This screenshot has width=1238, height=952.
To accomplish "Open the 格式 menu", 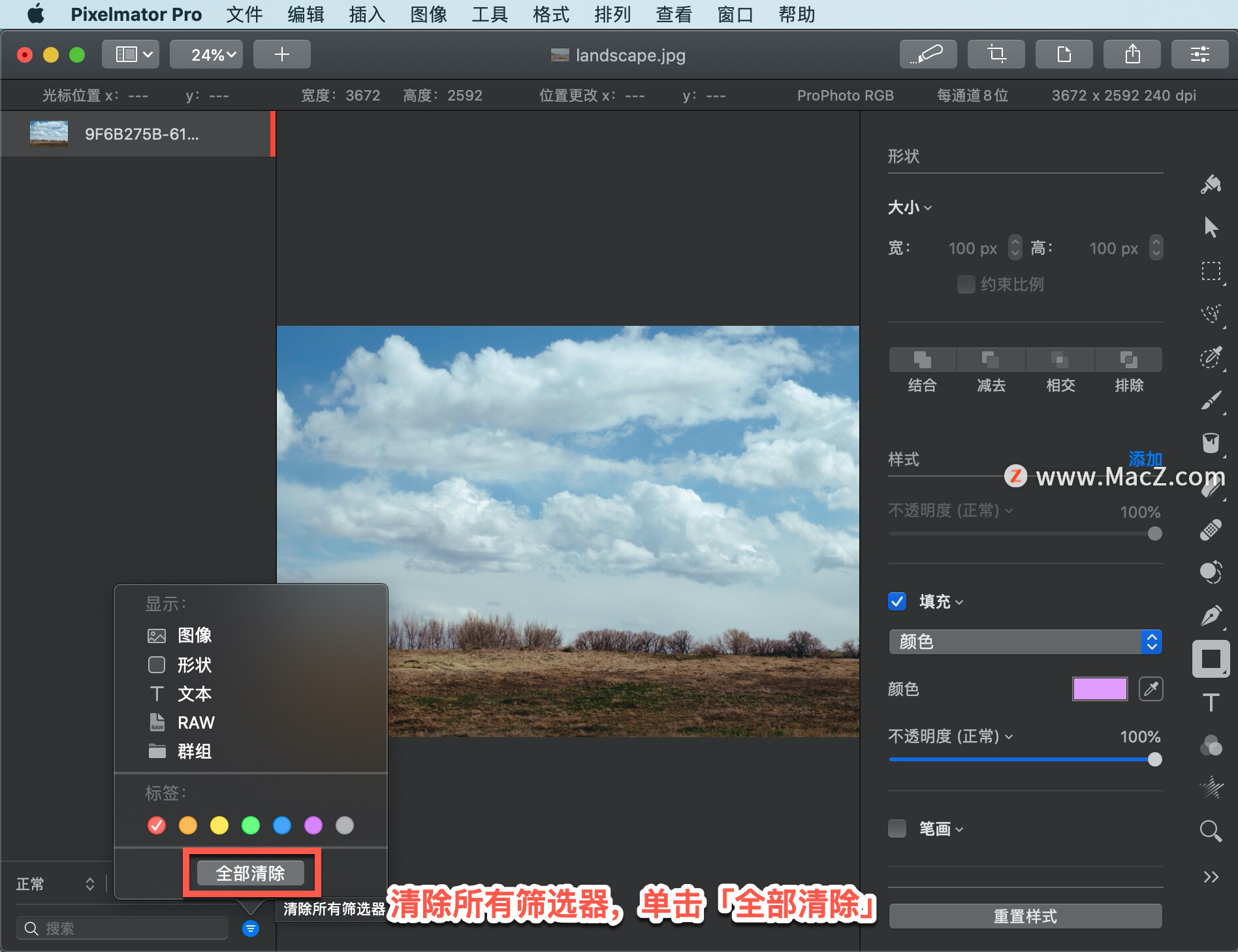I will [551, 14].
